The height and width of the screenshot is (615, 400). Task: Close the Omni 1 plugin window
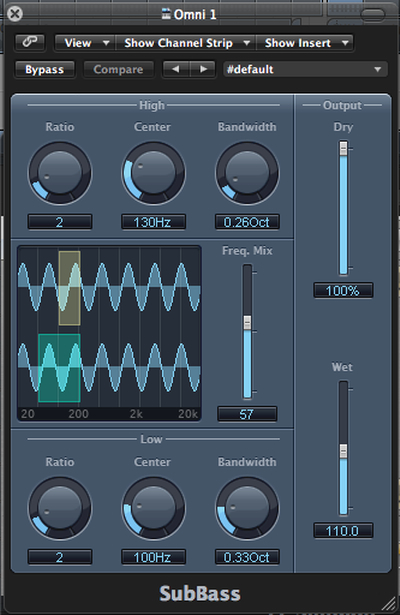(15, 14)
